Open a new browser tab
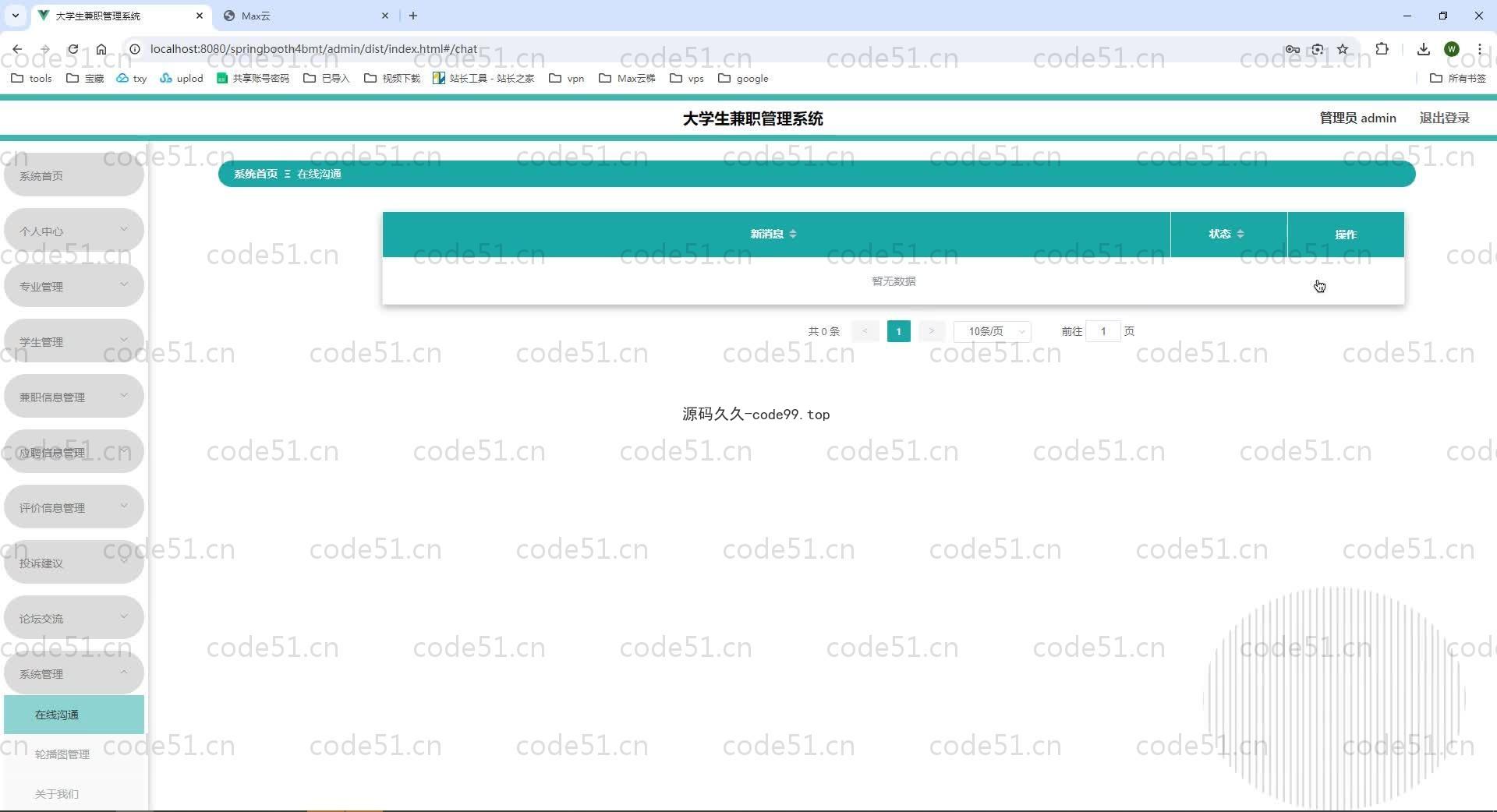Image resolution: width=1497 pixels, height=812 pixels. coord(413,16)
